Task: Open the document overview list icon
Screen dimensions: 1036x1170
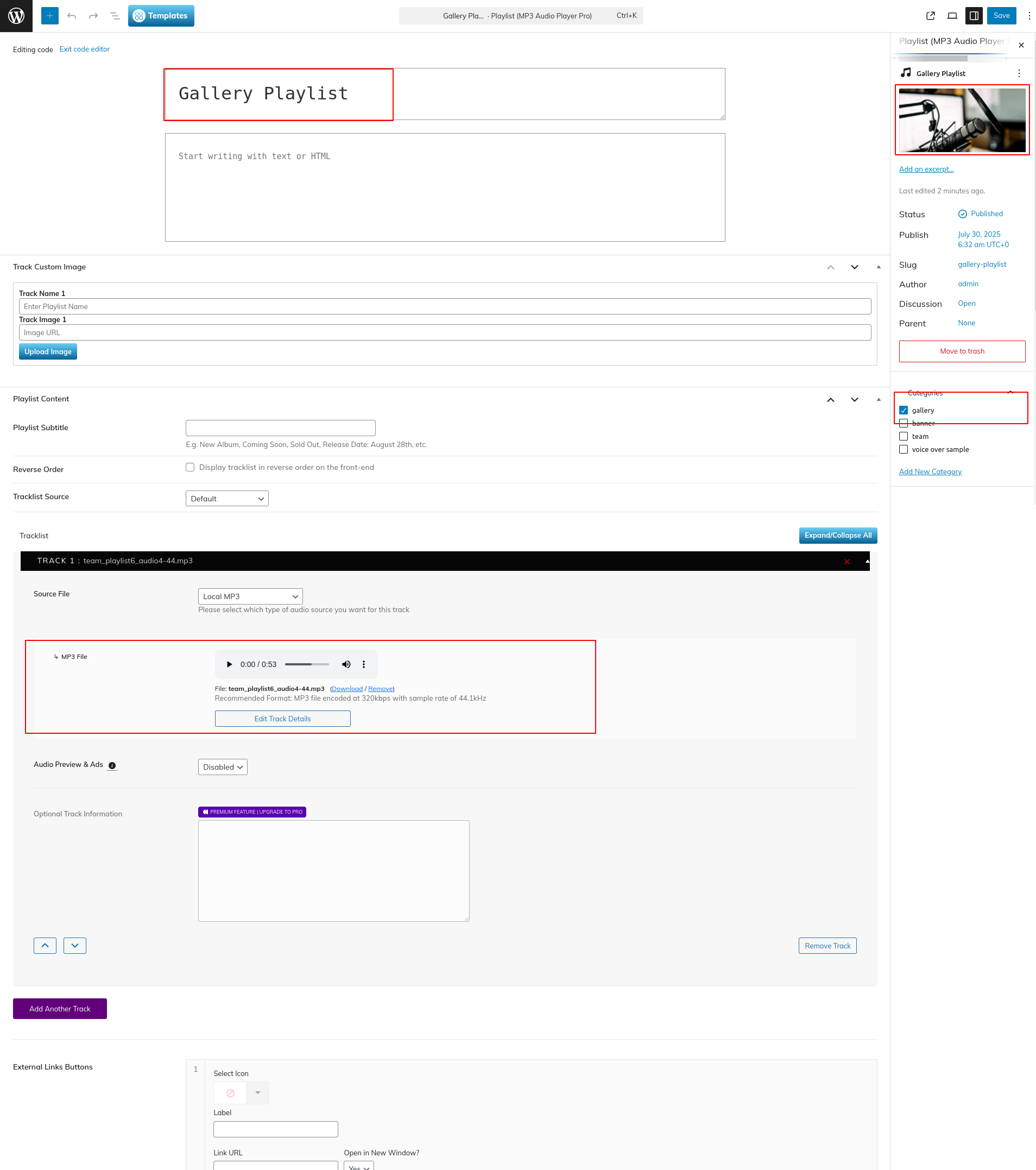Action: (115, 15)
